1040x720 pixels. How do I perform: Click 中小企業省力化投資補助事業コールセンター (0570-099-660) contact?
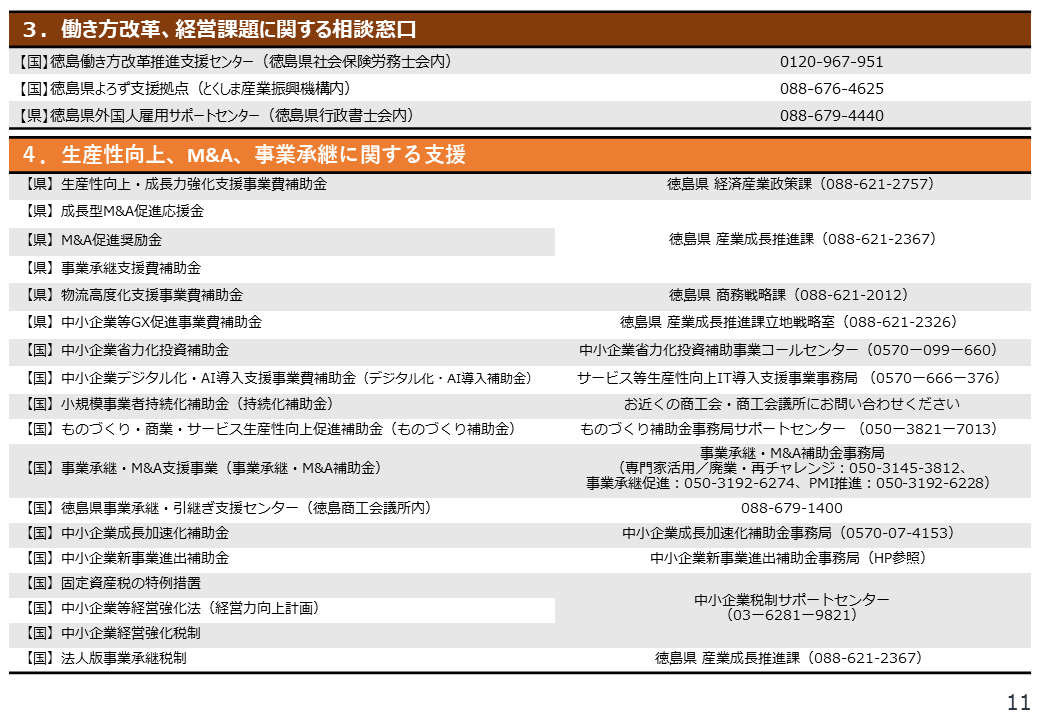point(789,350)
